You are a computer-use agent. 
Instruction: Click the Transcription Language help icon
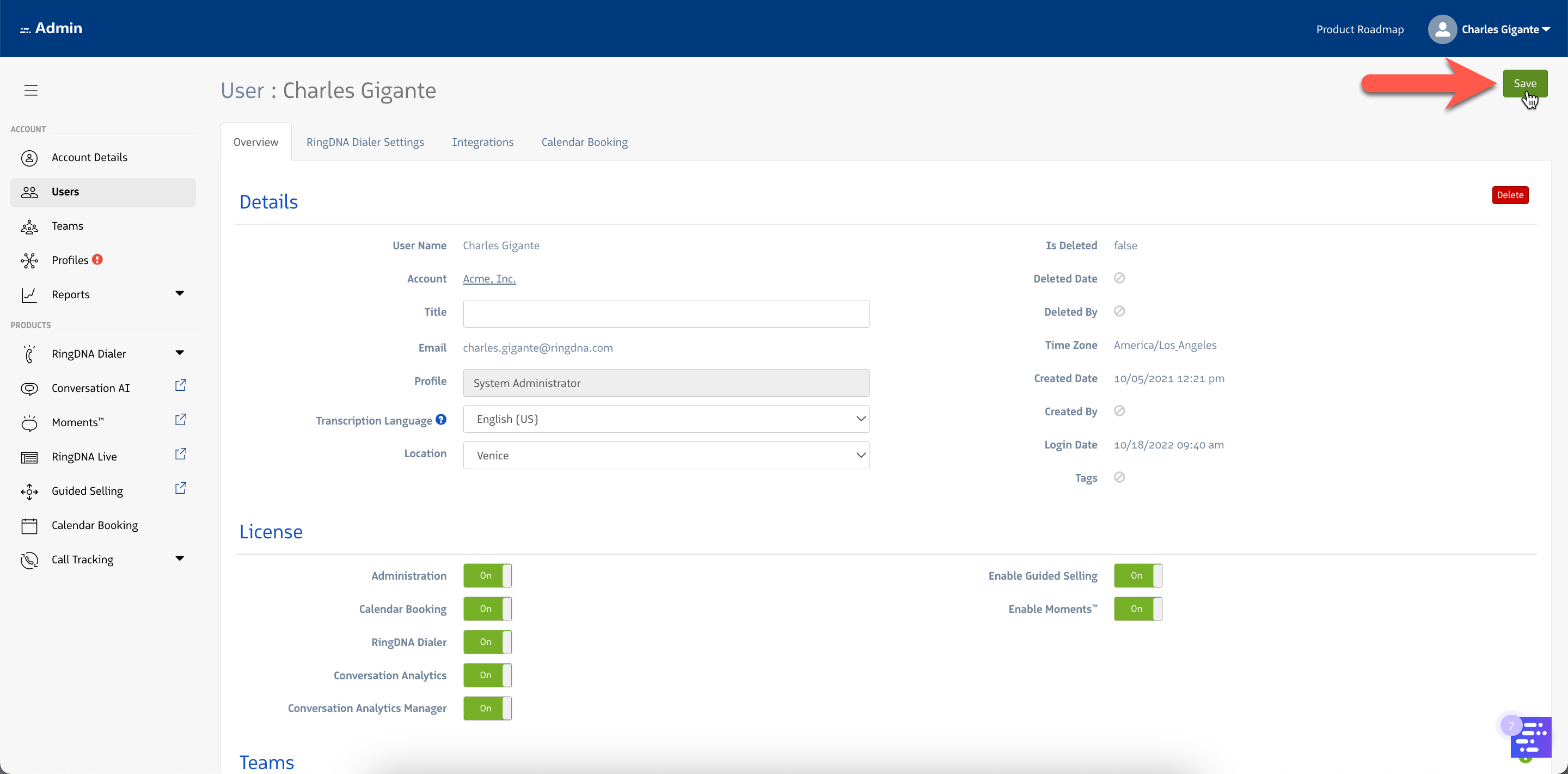pyautogui.click(x=442, y=419)
